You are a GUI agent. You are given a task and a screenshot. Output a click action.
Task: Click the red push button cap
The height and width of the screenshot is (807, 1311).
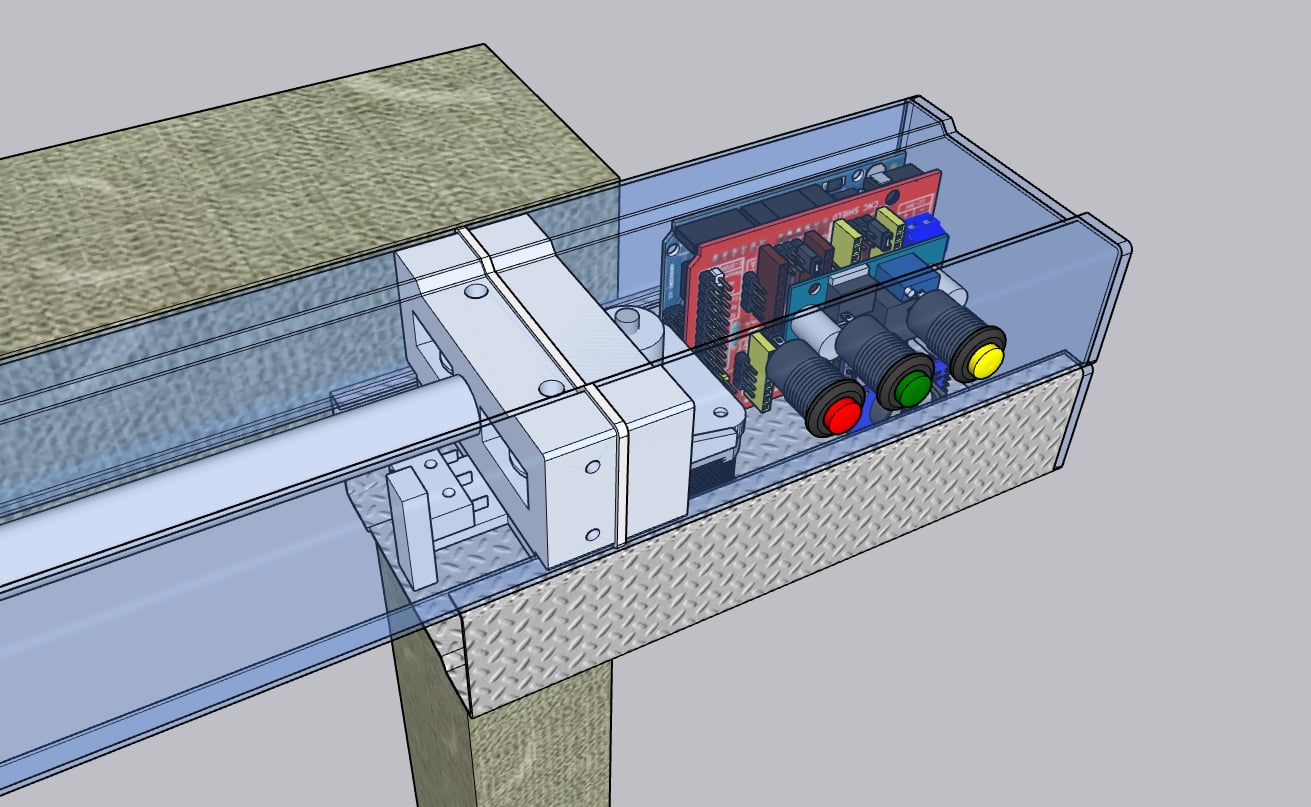coord(843,412)
